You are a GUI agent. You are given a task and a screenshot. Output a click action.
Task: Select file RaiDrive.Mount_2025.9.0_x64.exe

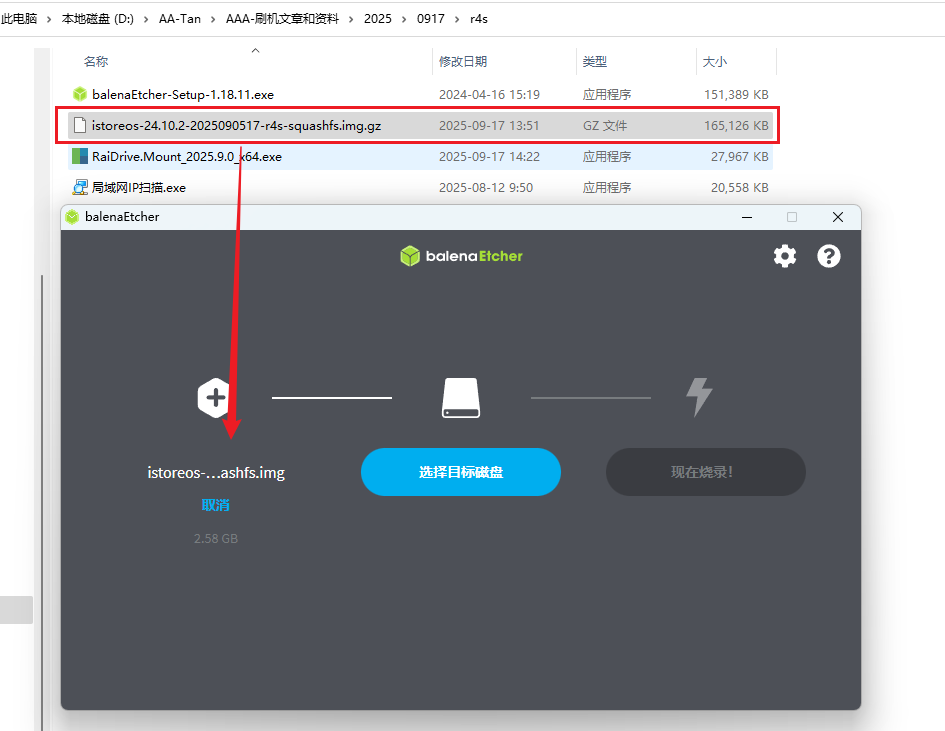[187, 157]
